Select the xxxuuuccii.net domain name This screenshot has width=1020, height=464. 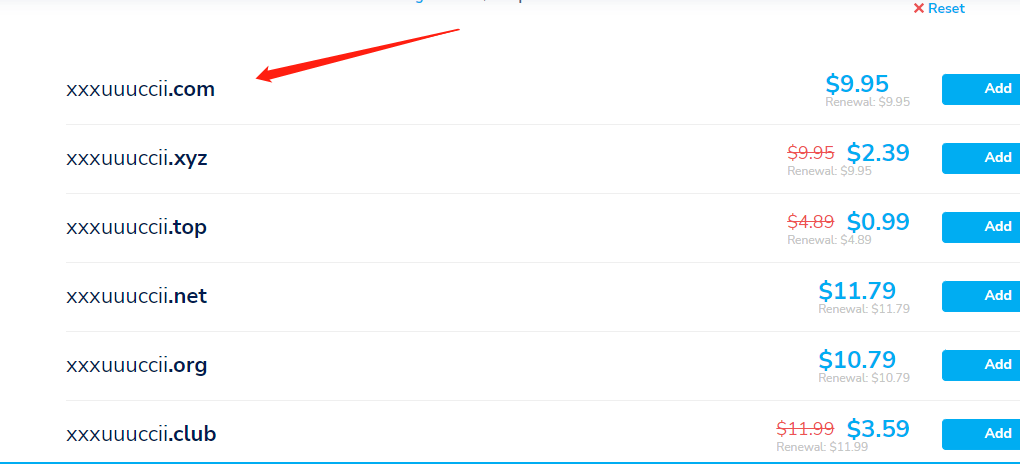pos(137,296)
